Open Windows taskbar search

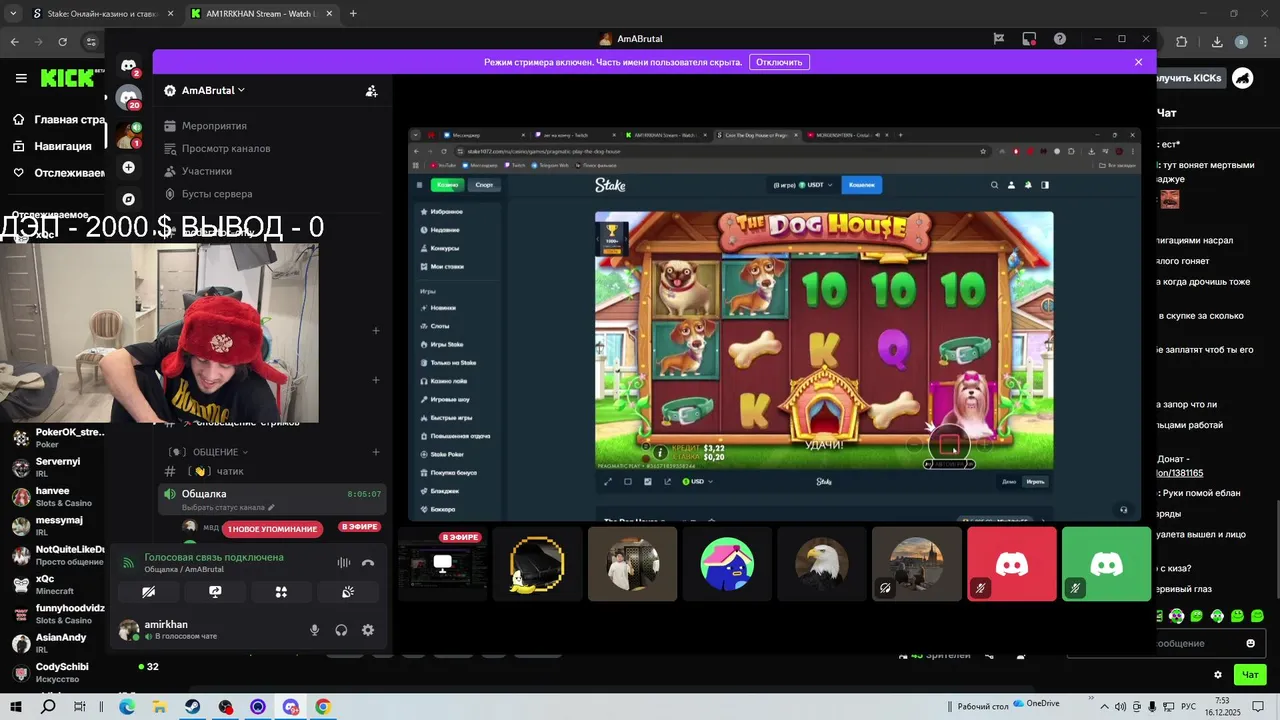[x=48, y=707]
